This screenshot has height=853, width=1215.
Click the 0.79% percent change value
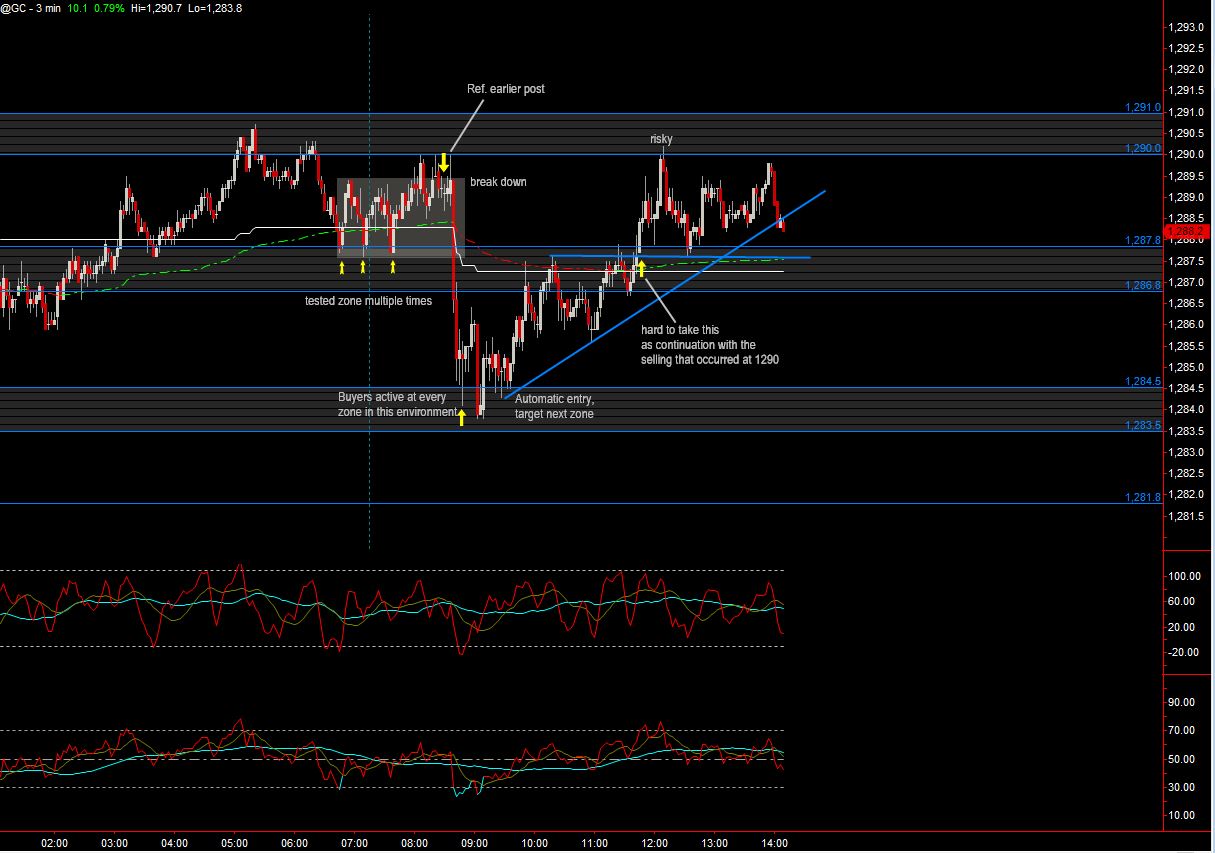coord(109,8)
